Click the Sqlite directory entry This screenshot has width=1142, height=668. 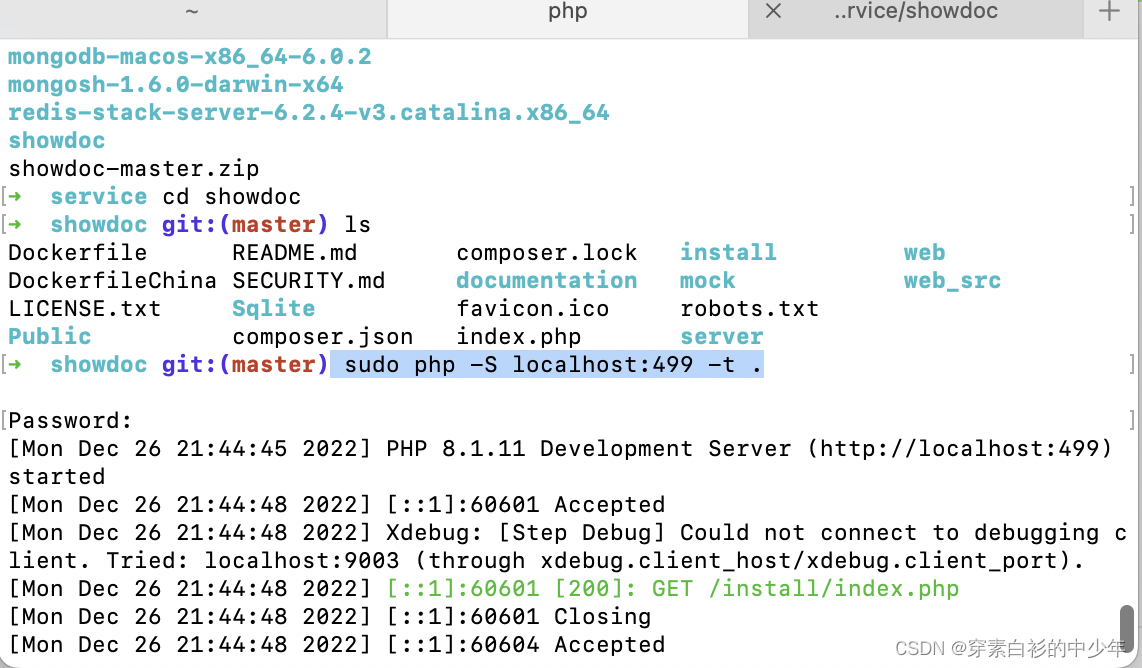273,308
